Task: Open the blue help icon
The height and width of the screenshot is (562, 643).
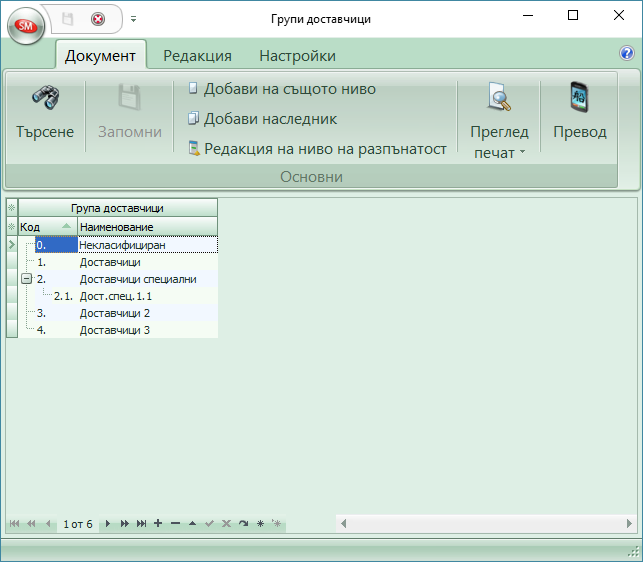Action: click(627, 53)
